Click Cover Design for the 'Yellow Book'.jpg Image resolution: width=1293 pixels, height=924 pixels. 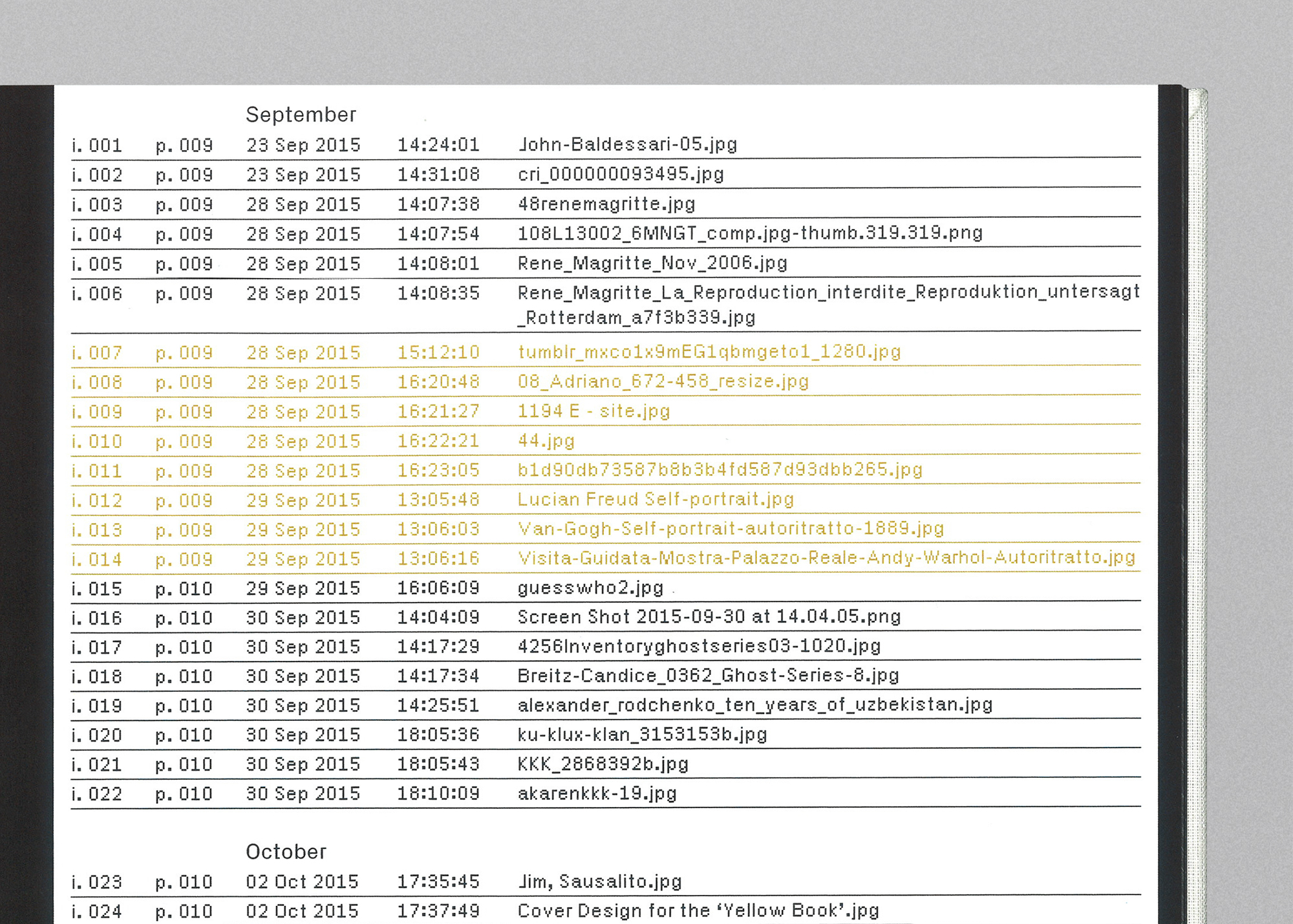[x=698, y=910]
